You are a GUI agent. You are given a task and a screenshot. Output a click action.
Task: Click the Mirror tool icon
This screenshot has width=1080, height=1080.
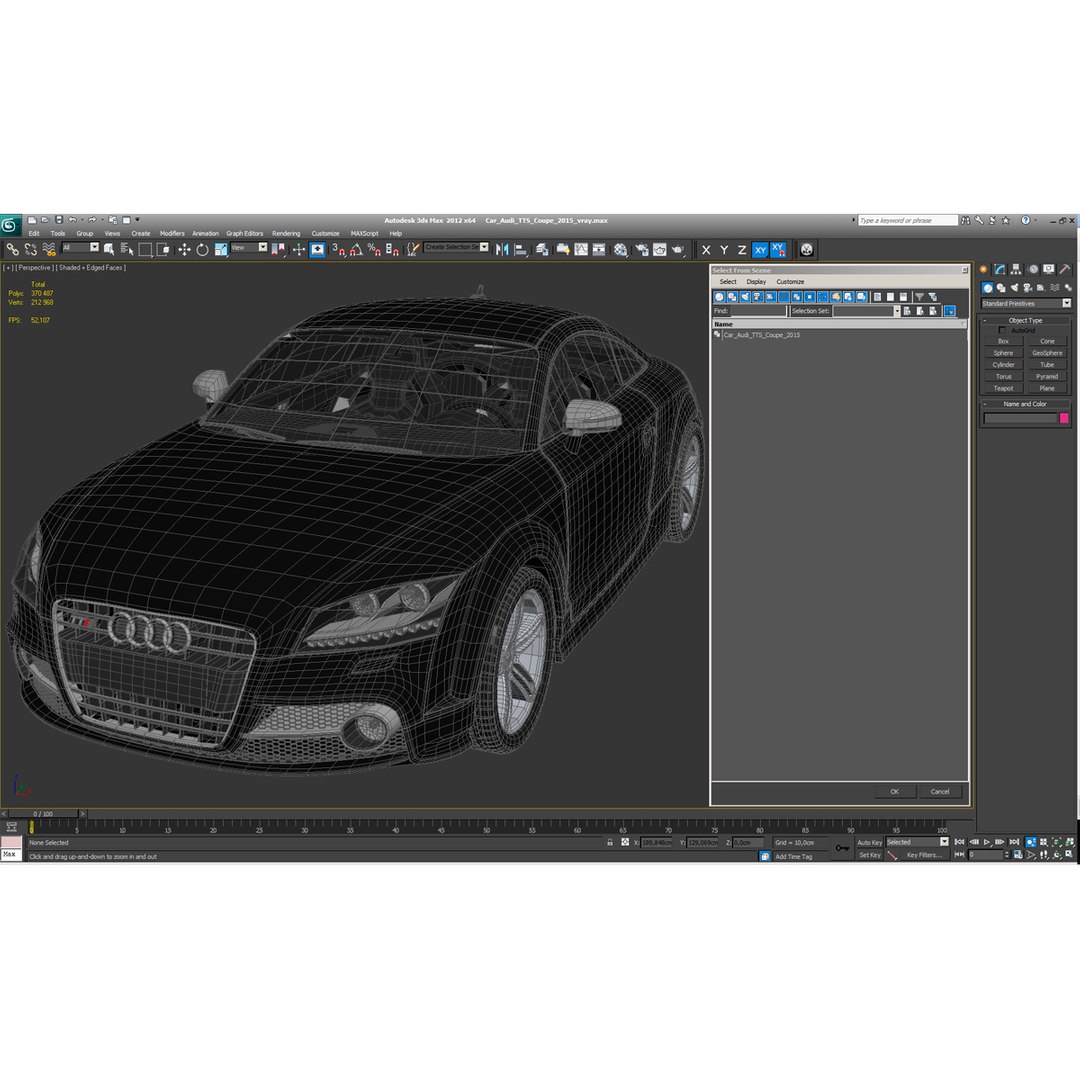point(502,249)
